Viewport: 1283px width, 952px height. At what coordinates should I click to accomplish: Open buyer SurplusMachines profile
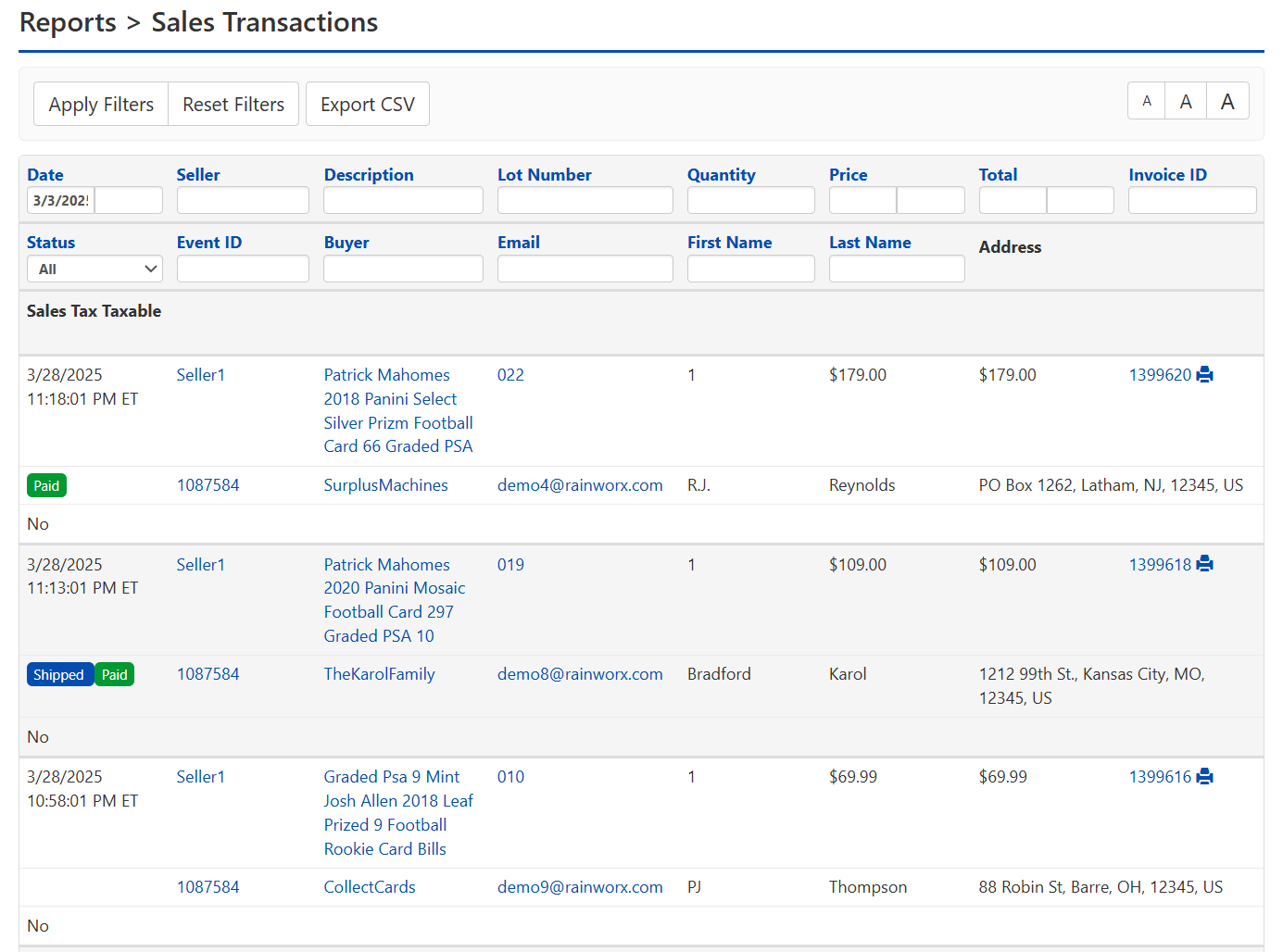point(385,485)
